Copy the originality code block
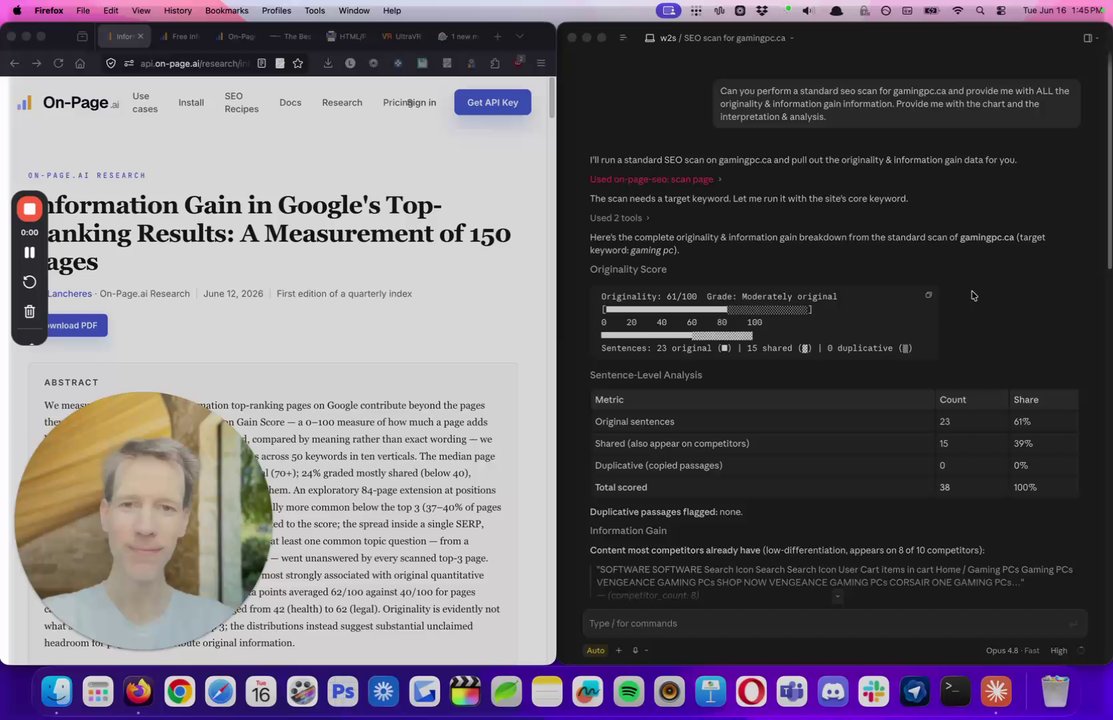Screen dimensions: 1113x720 point(928,295)
